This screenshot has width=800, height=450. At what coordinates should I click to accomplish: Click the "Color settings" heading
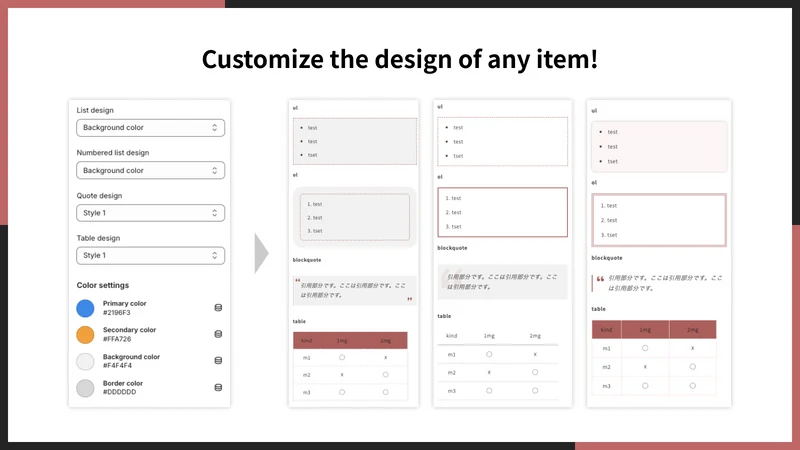click(x=103, y=285)
